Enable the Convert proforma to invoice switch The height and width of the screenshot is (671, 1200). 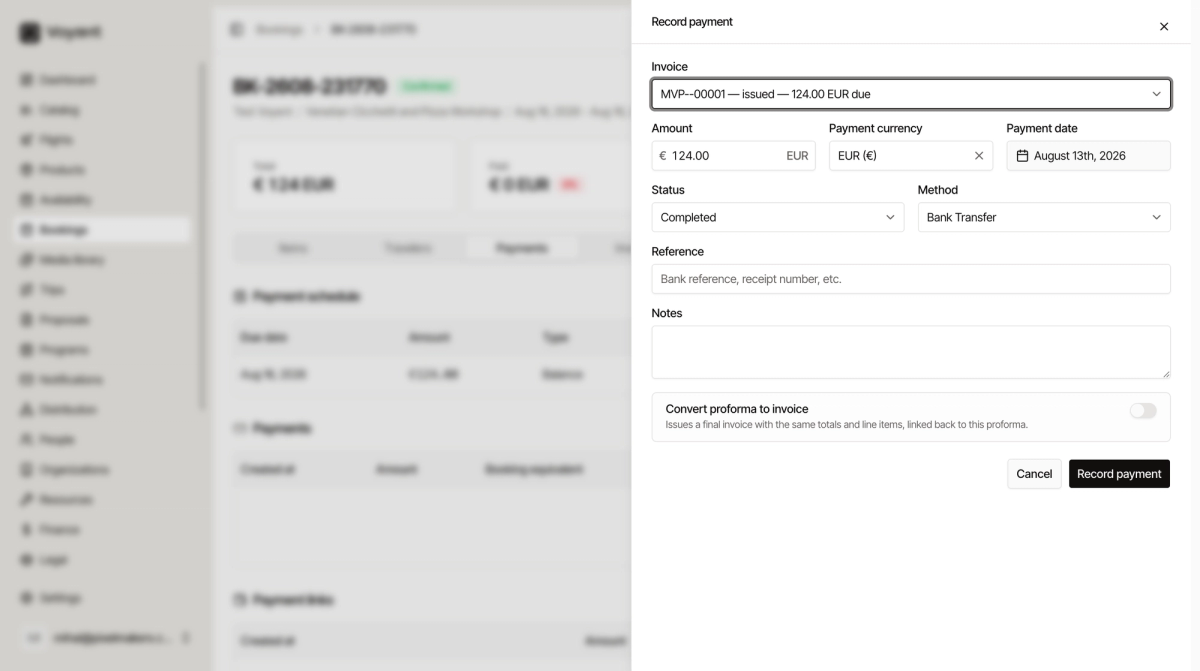click(x=1143, y=411)
